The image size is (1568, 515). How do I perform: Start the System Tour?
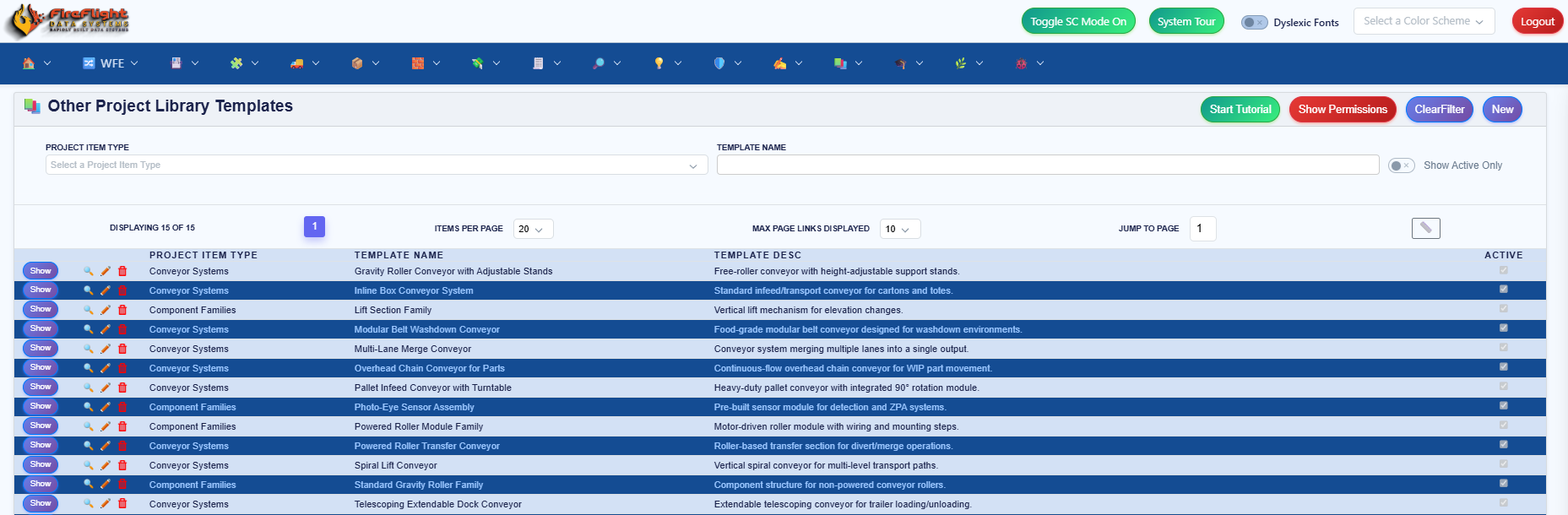[1186, 21]
